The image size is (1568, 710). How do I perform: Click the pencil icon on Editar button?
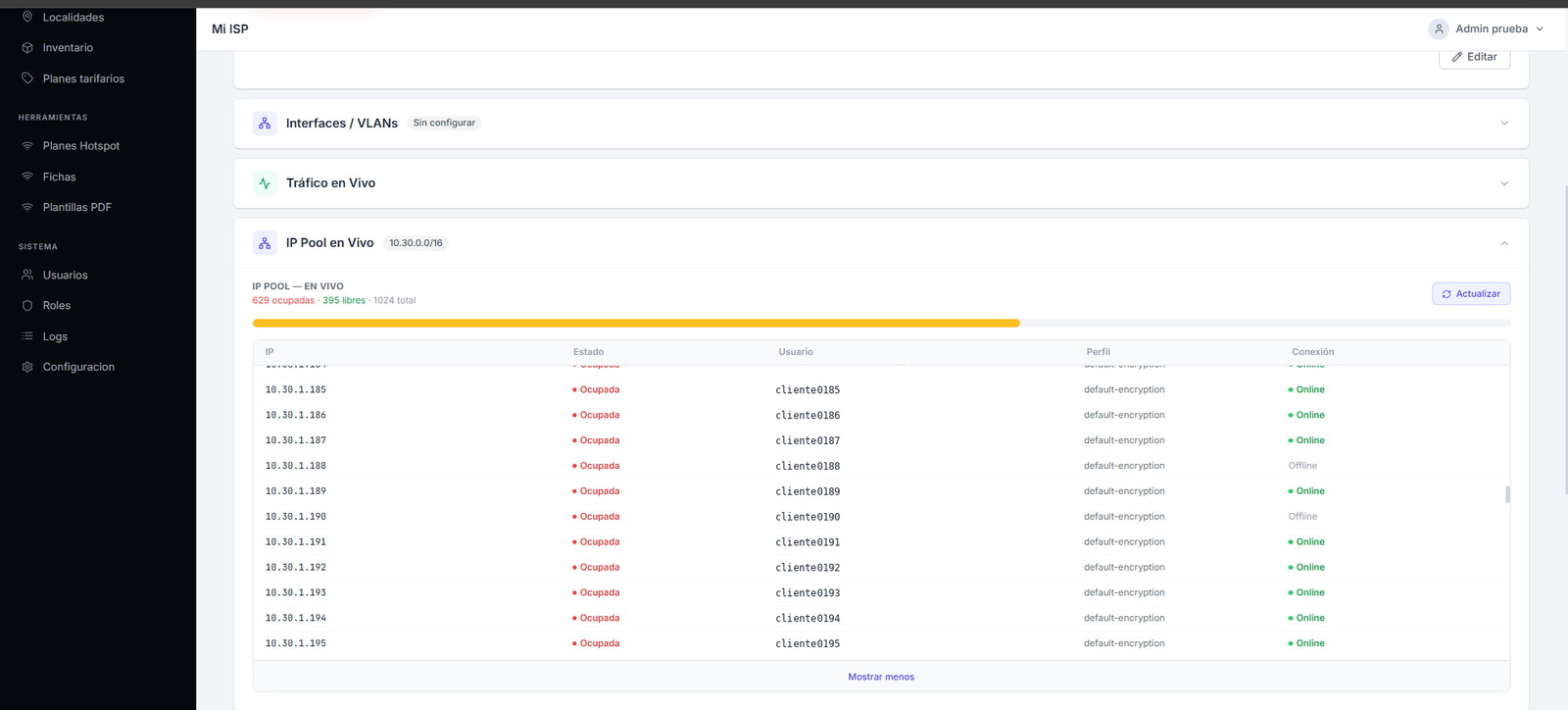coord(1457,57)
